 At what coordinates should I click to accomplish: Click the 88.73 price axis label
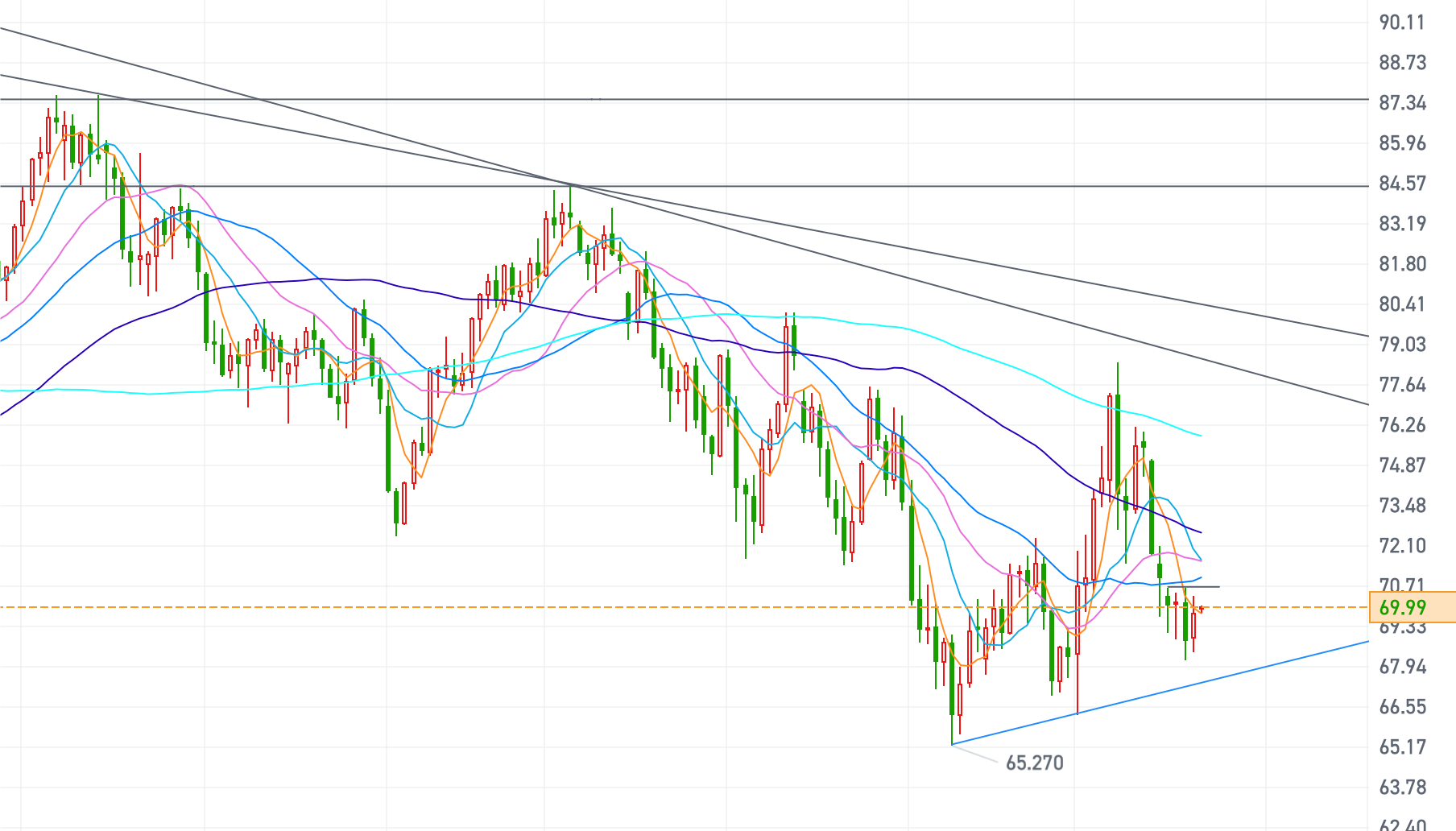point(1402,63)
